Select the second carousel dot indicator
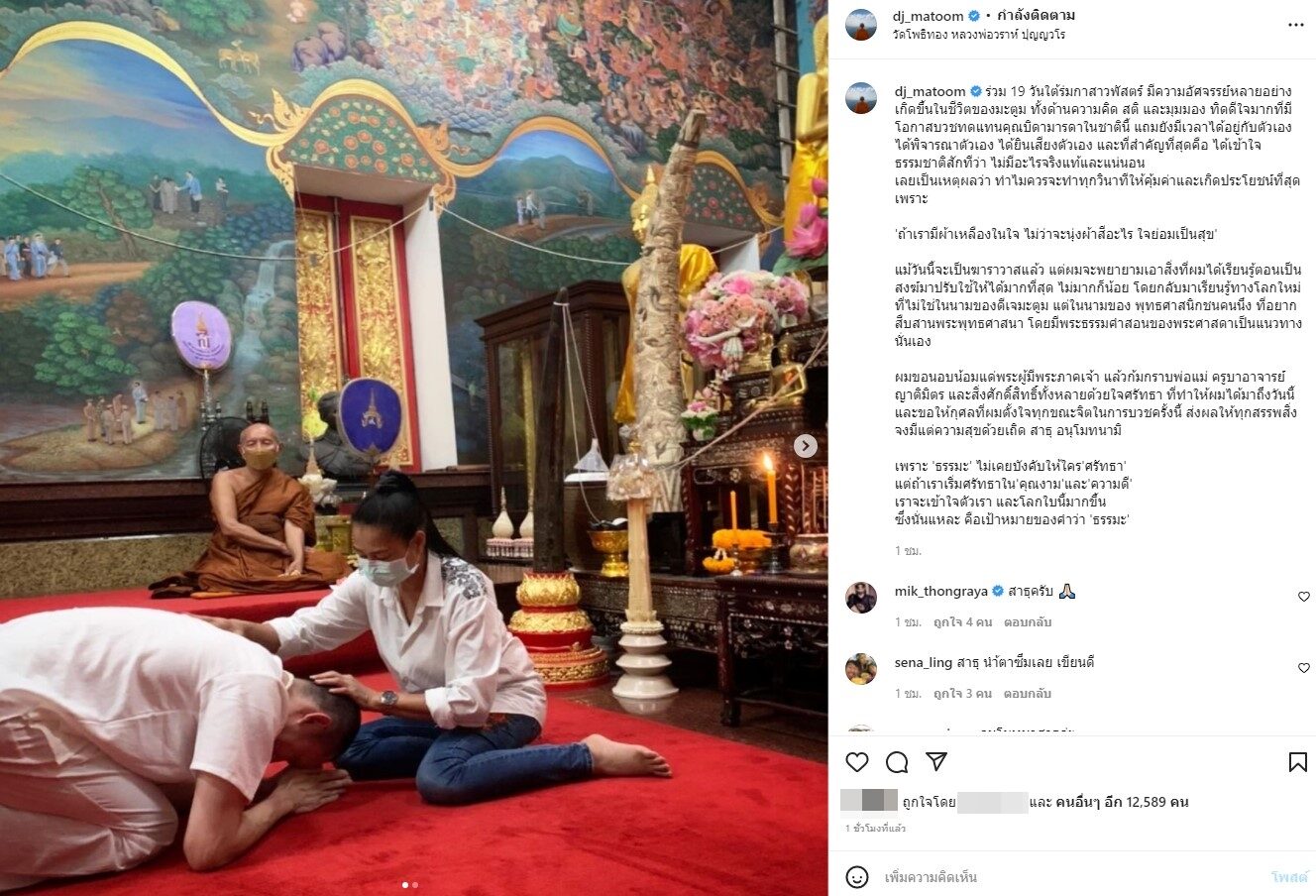 (x=415, y=884)
